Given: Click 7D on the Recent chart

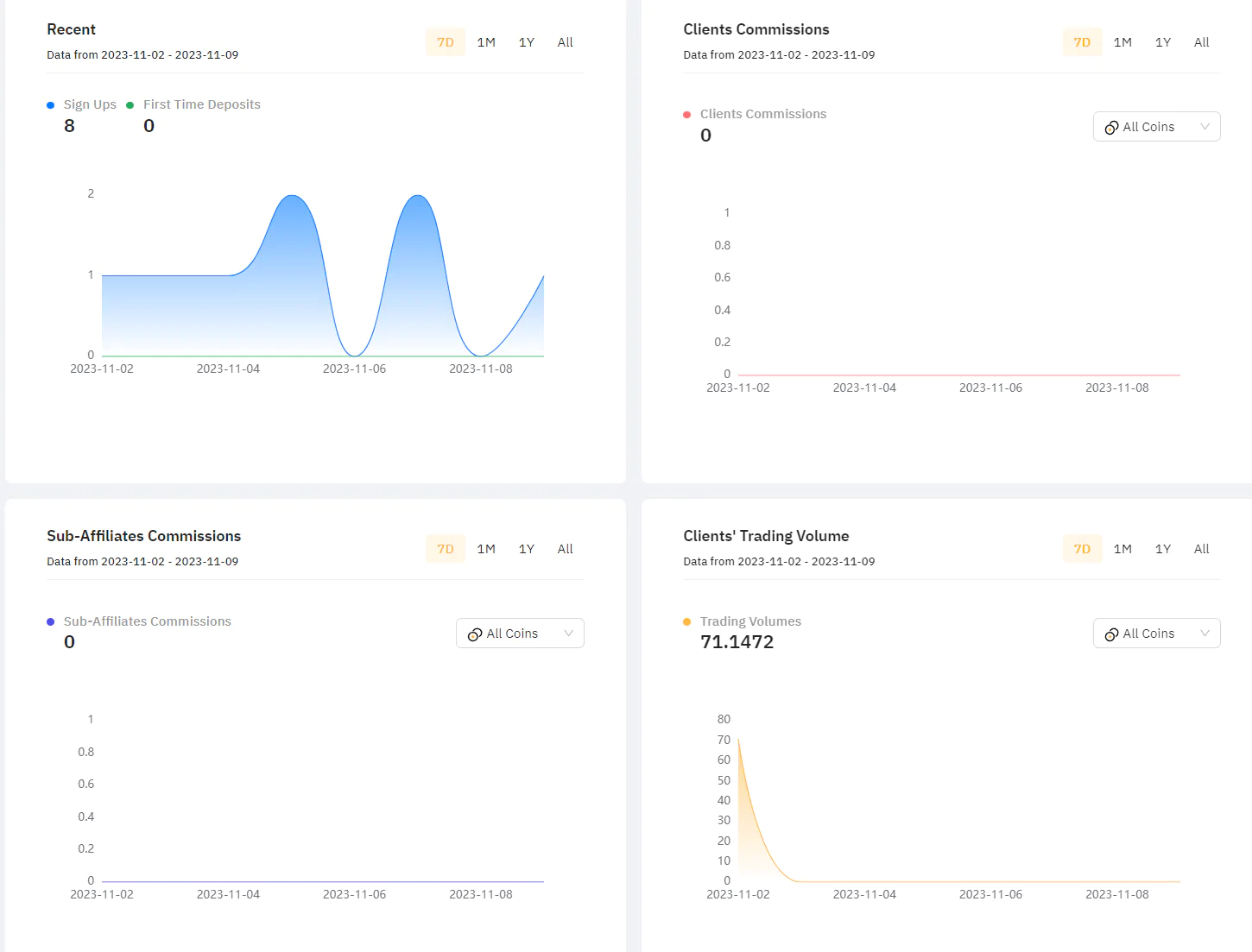Looking at the screenshot, I should pos(445,41).
